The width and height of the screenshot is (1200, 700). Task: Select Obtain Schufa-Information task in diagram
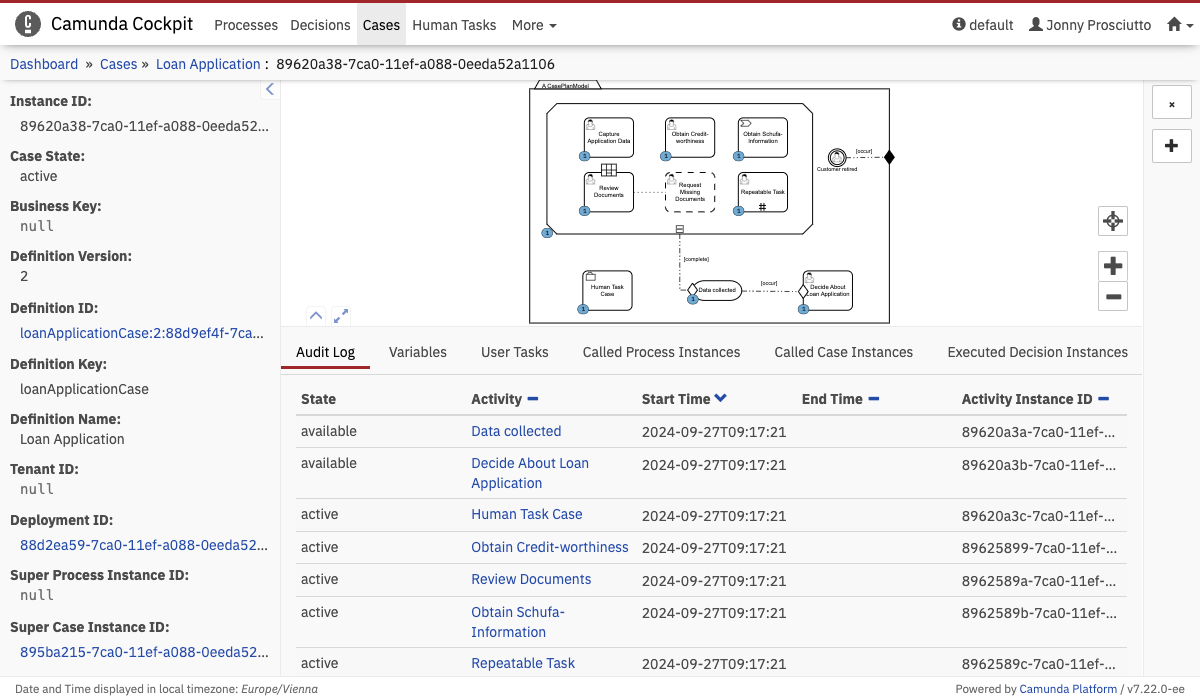(763, 138)
